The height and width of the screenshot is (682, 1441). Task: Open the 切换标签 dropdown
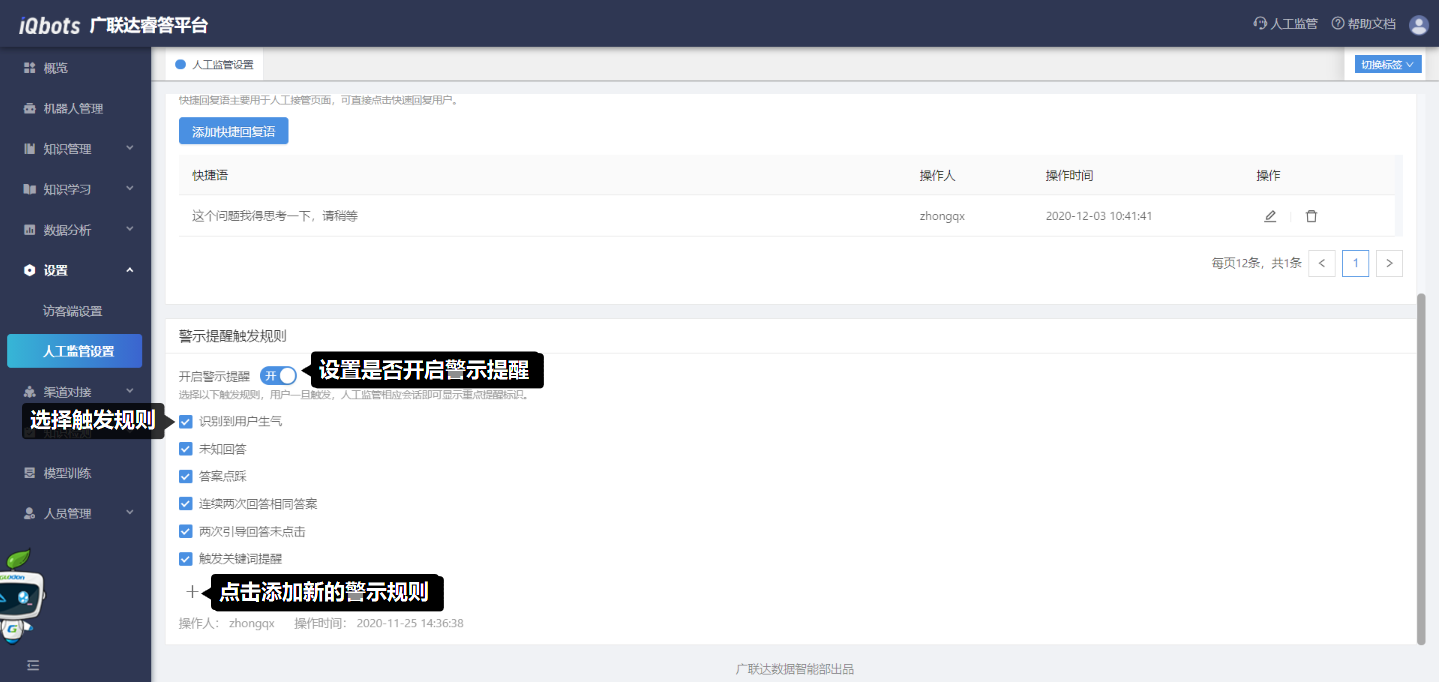point(1383,65)
